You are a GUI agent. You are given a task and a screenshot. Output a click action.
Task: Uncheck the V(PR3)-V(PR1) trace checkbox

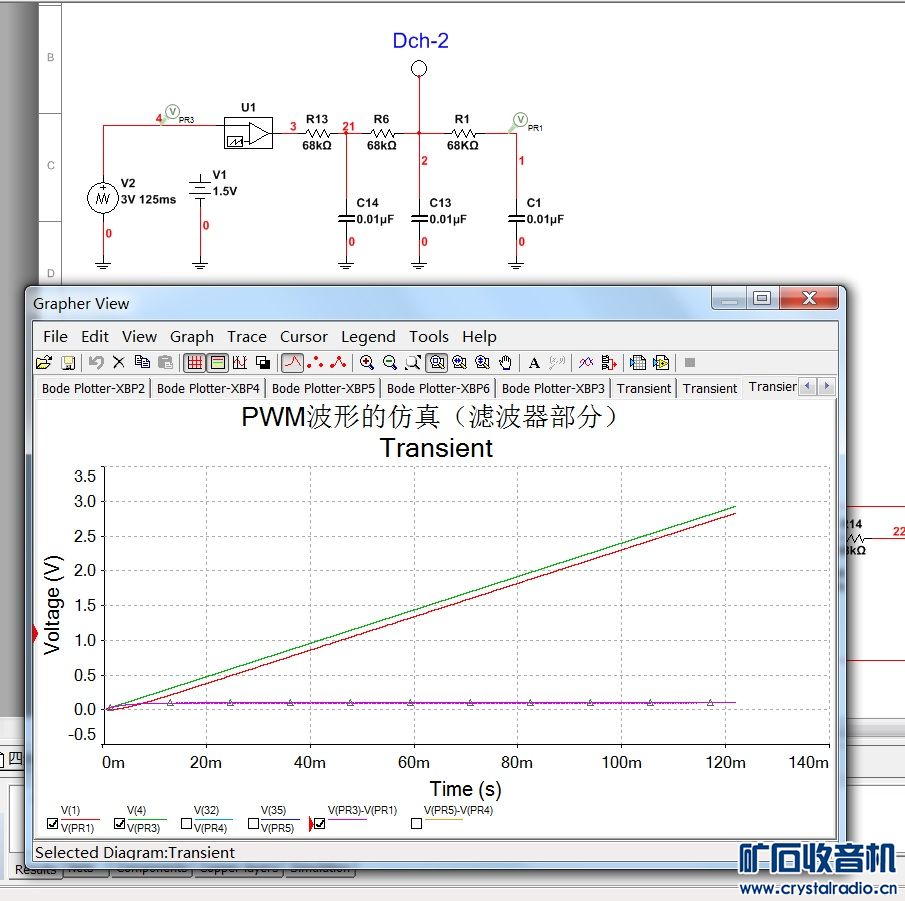320,824
